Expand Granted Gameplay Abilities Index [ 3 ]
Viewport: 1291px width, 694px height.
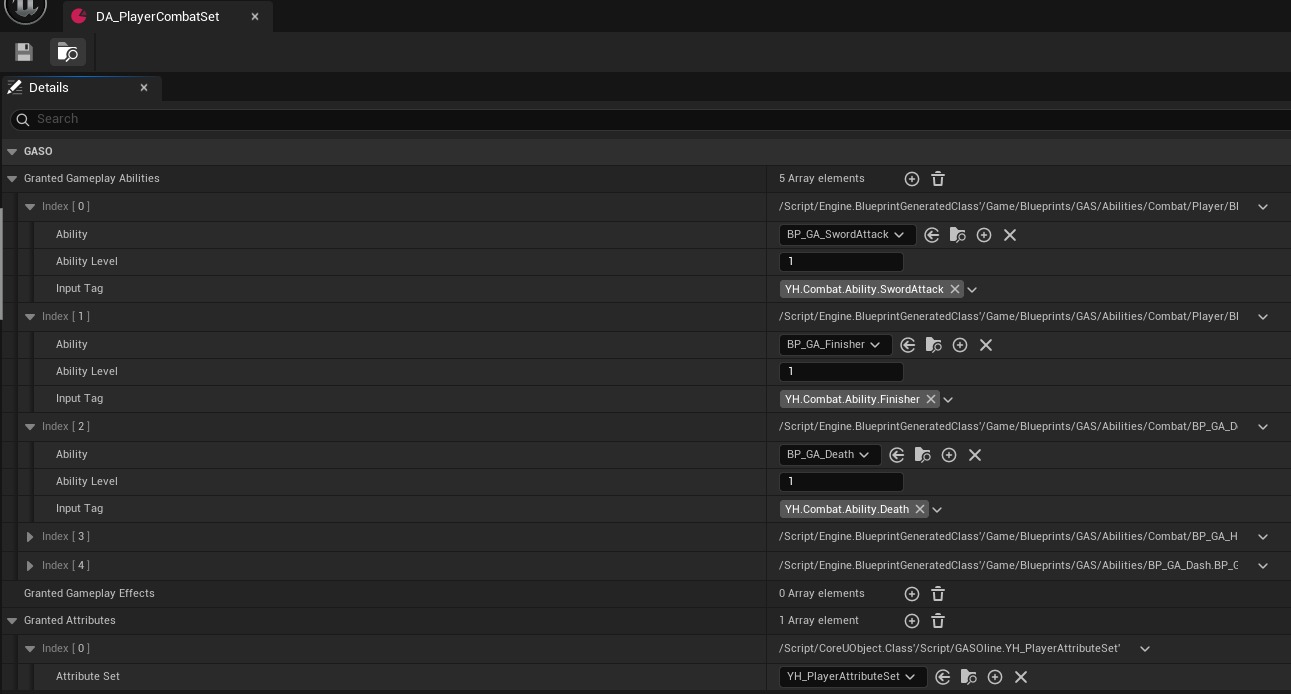(30, 537)
